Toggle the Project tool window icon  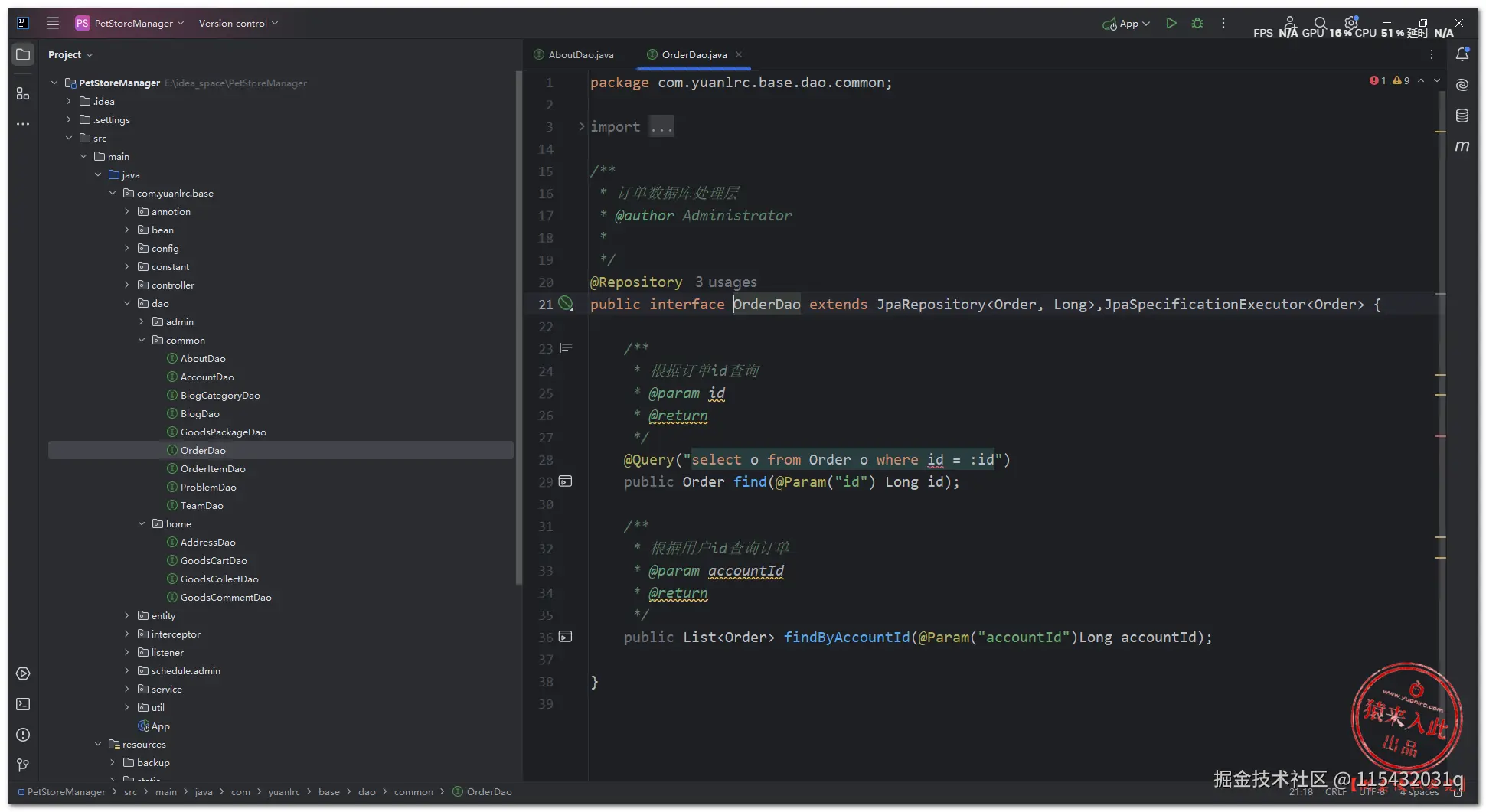23,54
